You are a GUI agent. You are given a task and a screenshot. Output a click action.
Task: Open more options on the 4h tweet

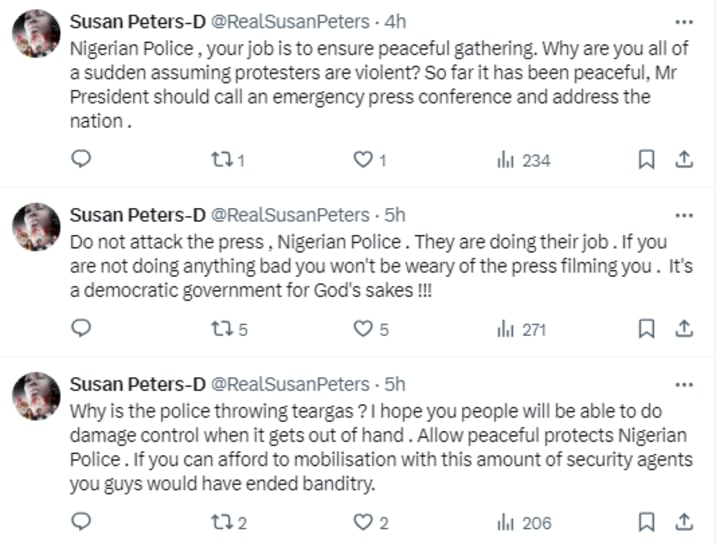tap(684, 22)
